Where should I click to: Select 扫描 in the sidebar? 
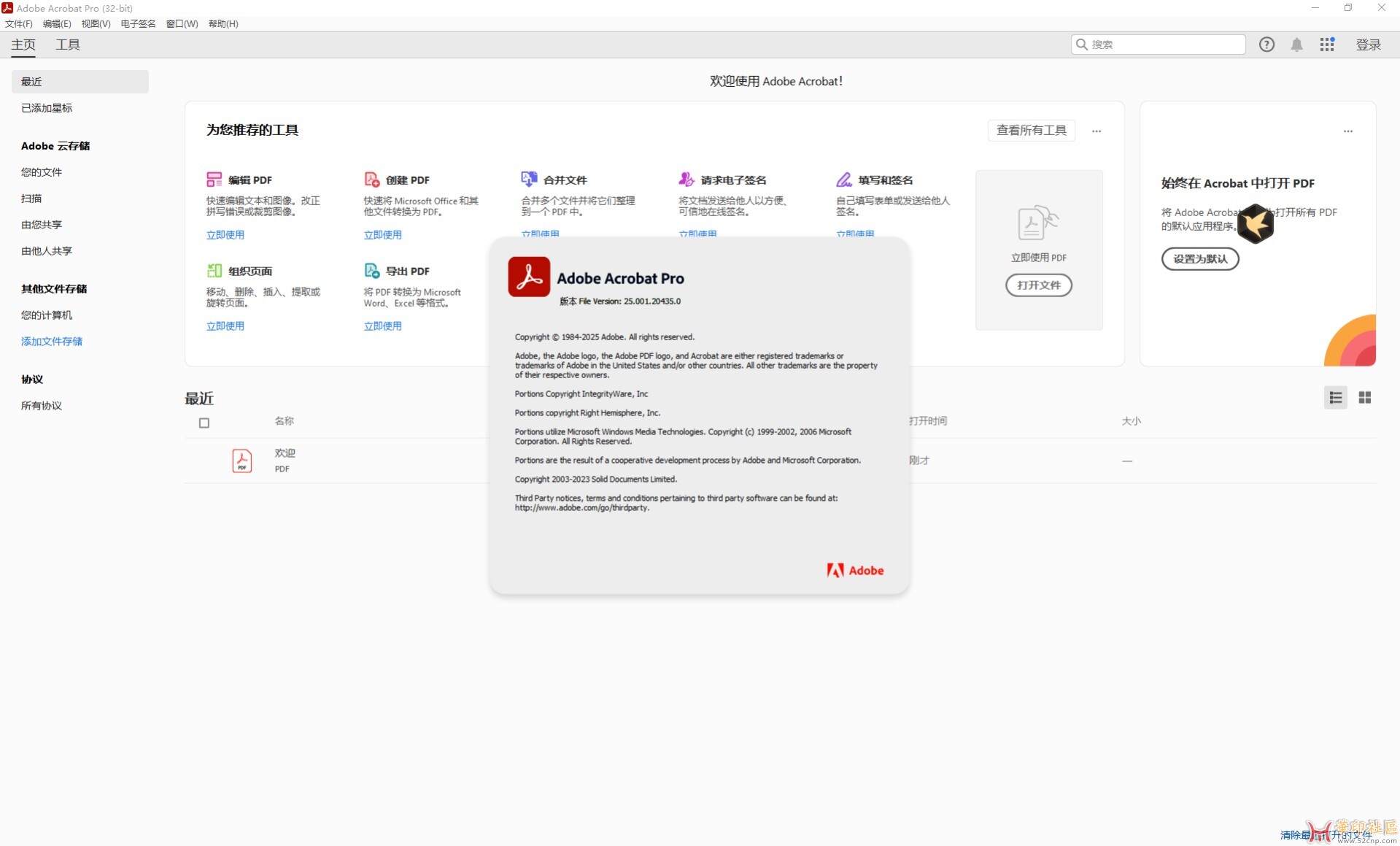(x=31, y=199)
